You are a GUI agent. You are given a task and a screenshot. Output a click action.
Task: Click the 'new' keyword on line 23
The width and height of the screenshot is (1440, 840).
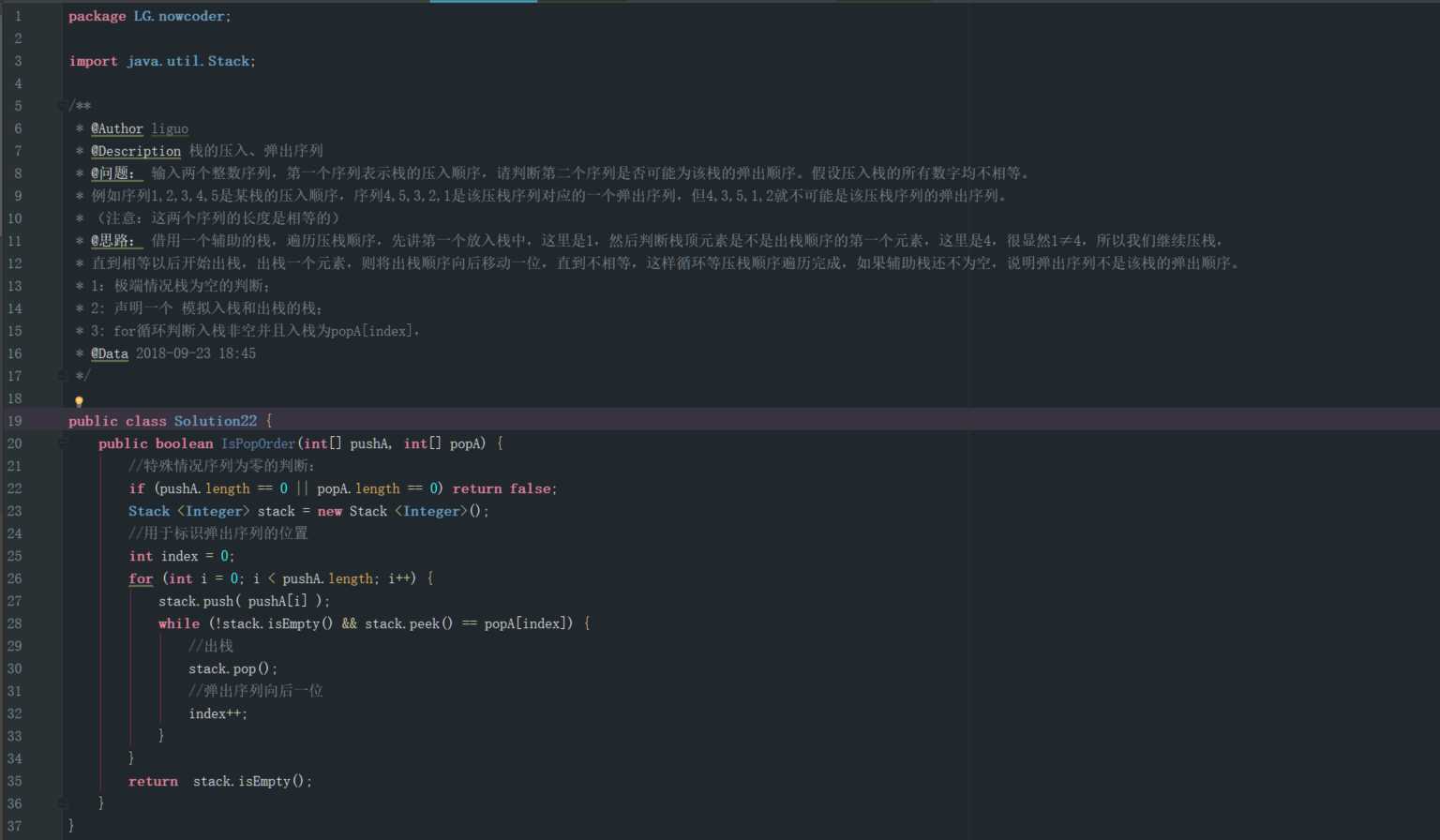tap(329, 511)
